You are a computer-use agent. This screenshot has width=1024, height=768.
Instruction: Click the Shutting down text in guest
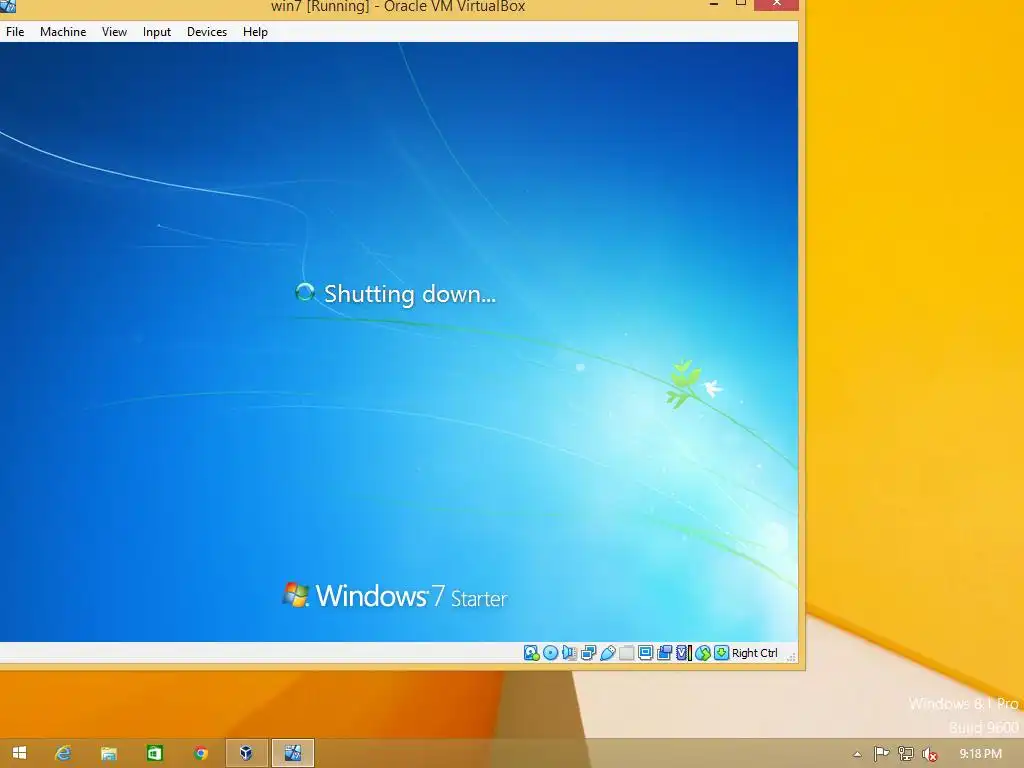click(x=409, y=294)
